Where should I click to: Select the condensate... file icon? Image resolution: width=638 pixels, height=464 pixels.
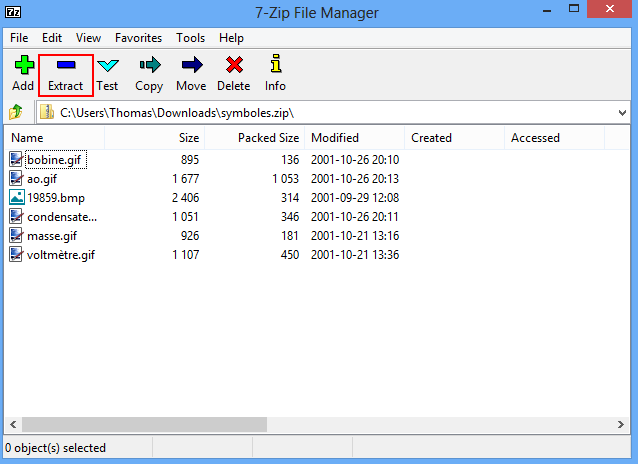pos(16,216)
